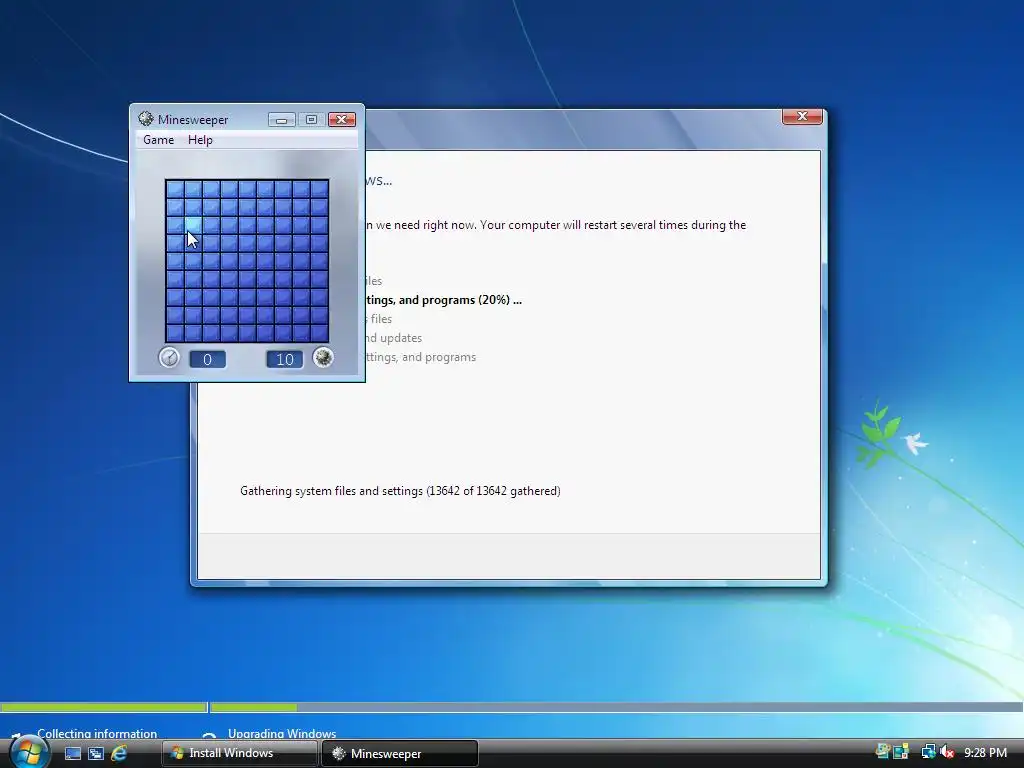Click the muted volume tray icon

coord(947,752)
